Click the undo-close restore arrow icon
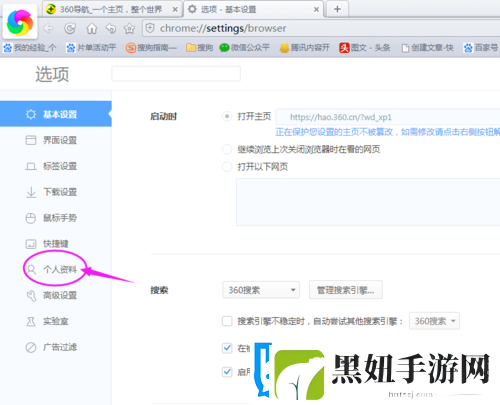 (111, 28)
